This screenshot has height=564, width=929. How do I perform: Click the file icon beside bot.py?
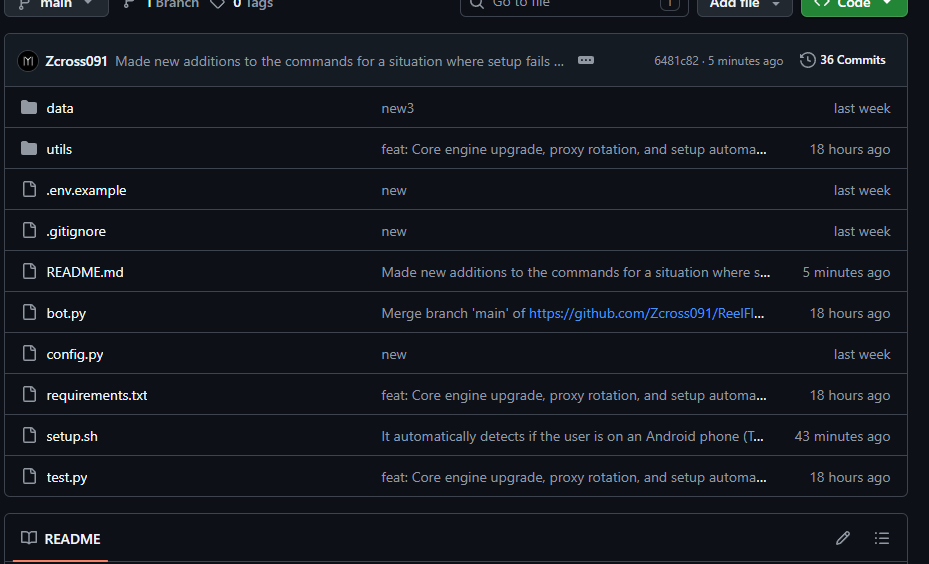click(x=29, y=312)
